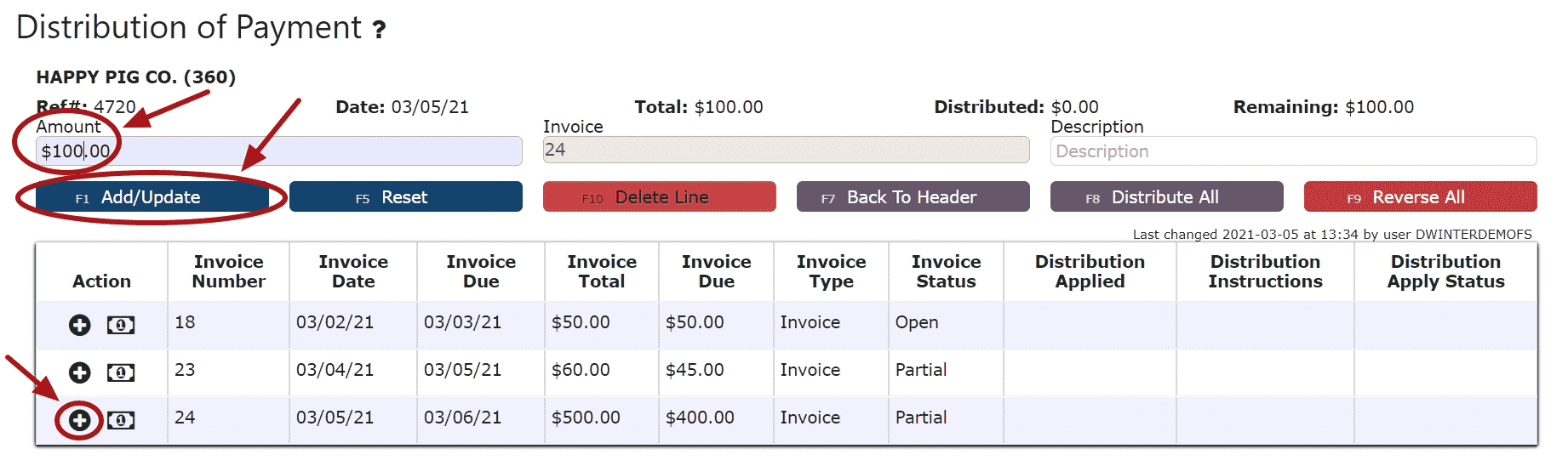
Task: Click the money bill icon for invoice 23
Action: click(121, 372)
